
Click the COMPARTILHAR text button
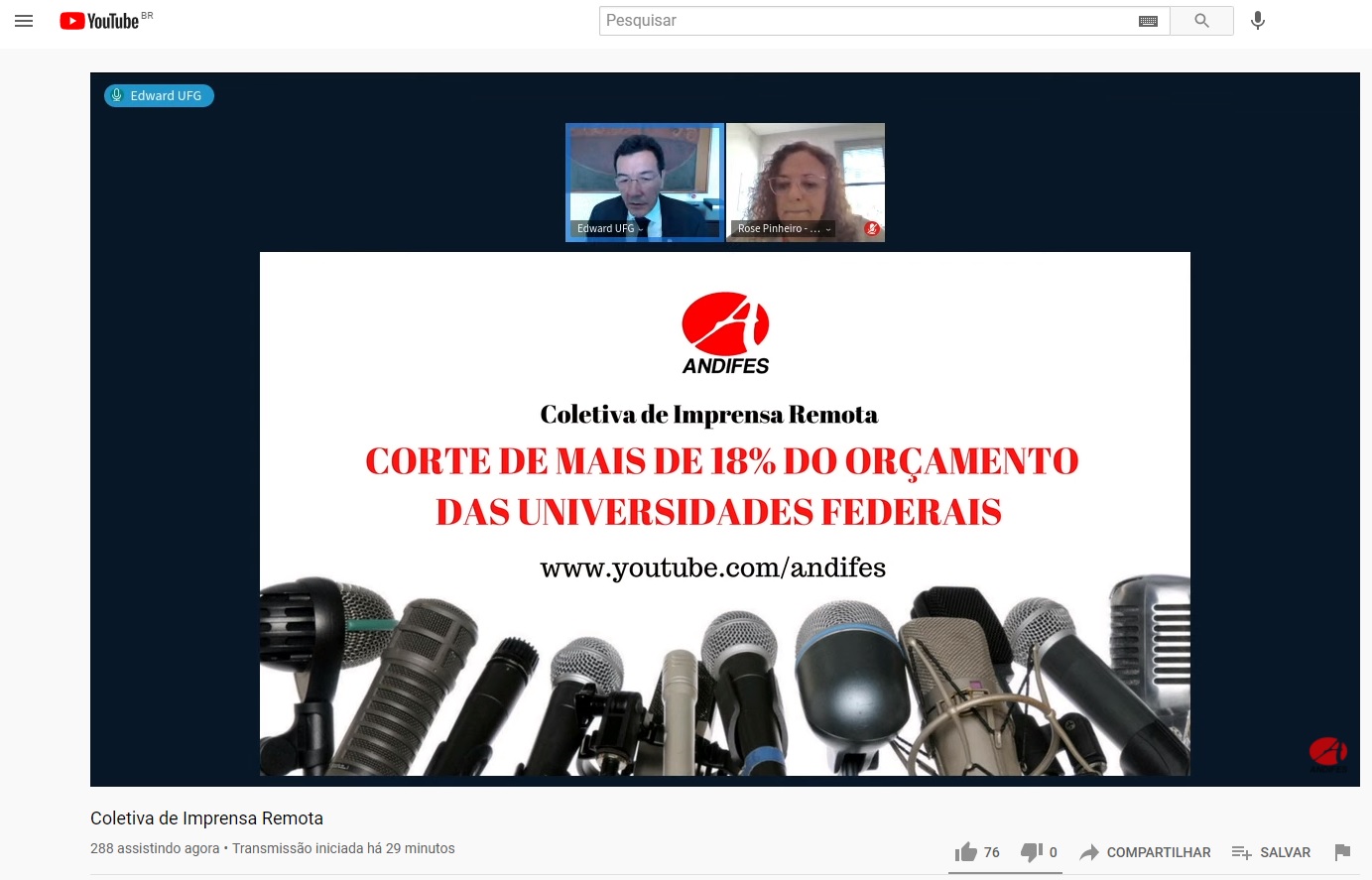pos(1158,852)
